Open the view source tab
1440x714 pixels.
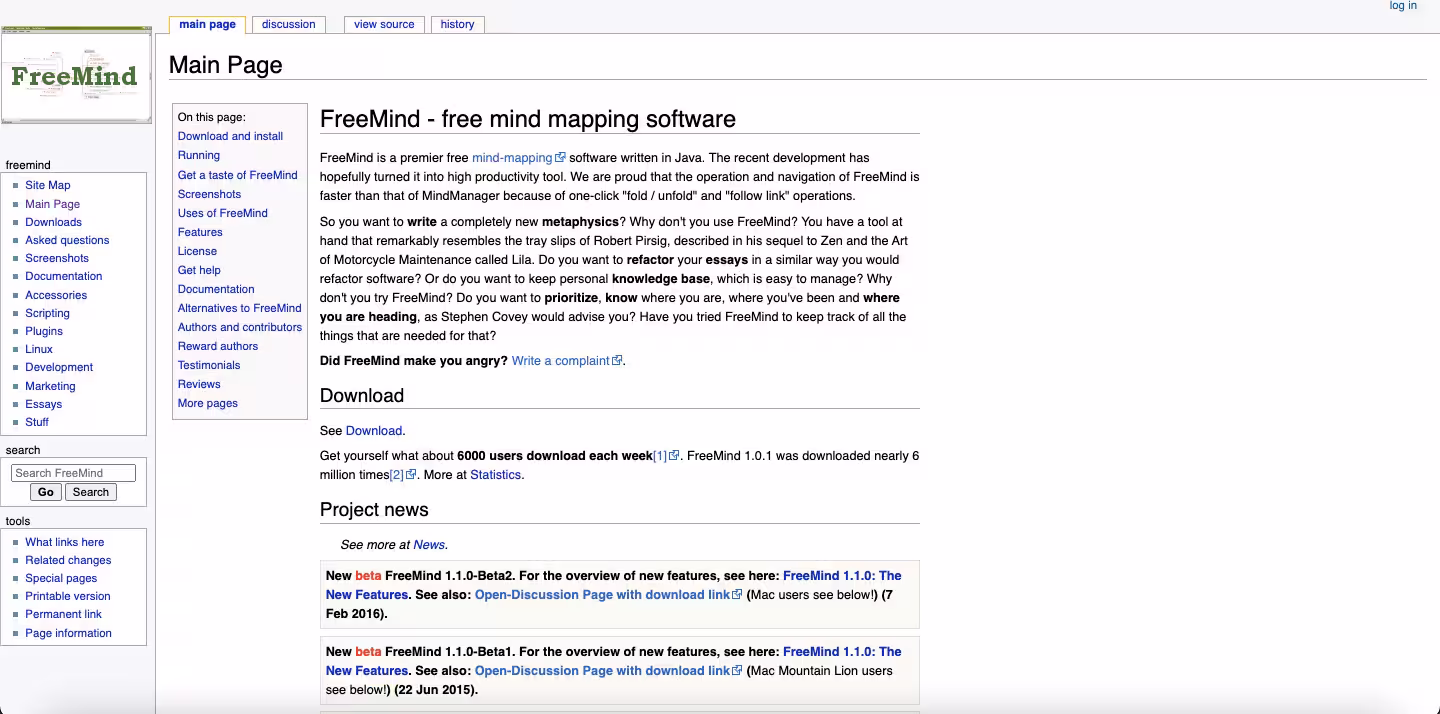pos(384,24)
